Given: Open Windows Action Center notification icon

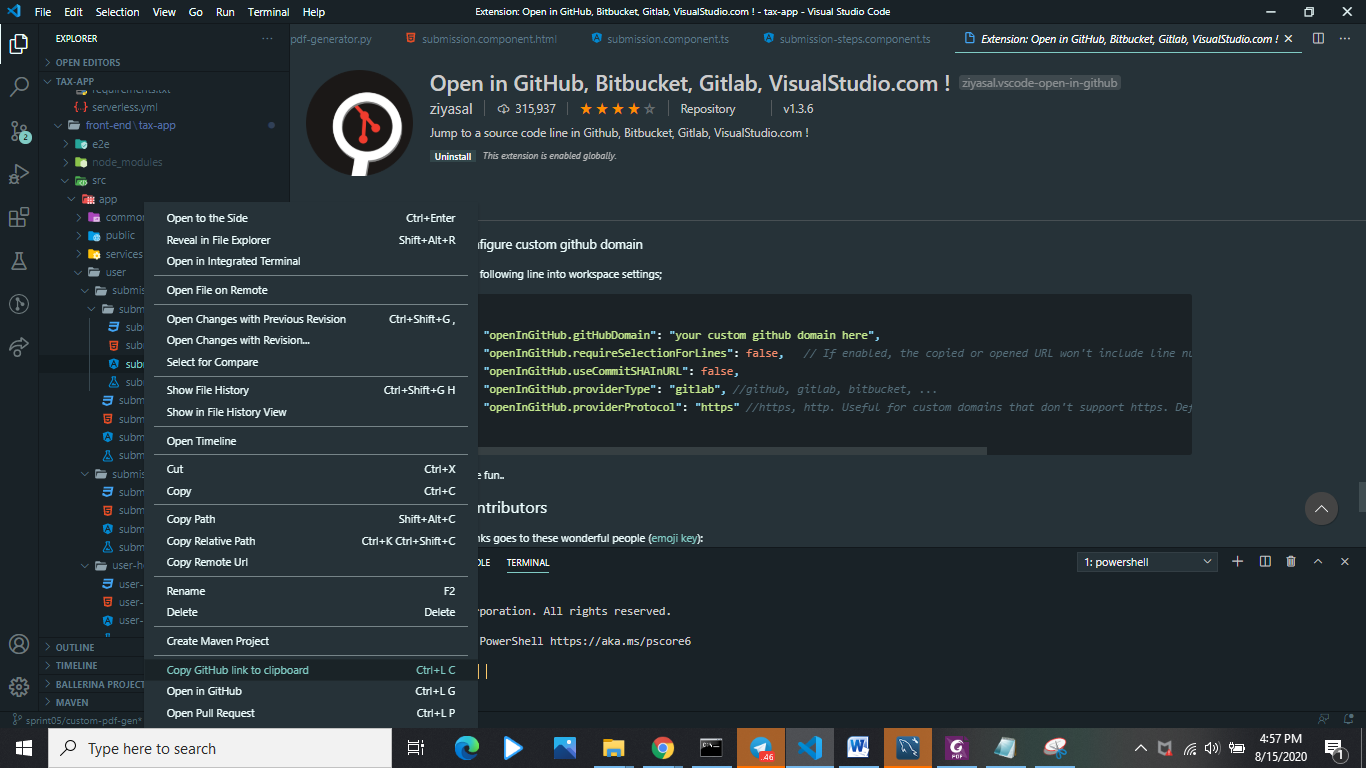Looking at the screenshot, I should click(1333, 748).
